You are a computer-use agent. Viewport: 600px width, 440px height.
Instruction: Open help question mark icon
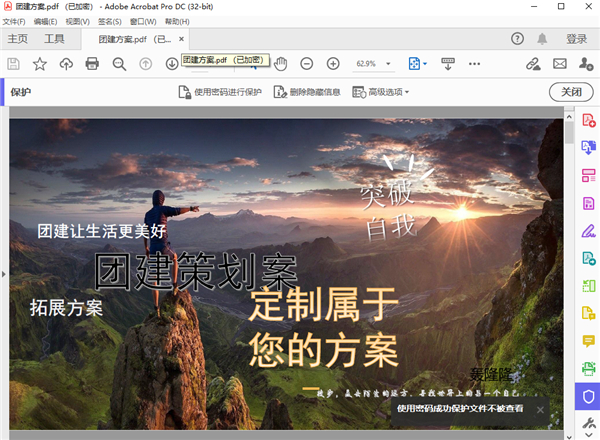(517, 39)
